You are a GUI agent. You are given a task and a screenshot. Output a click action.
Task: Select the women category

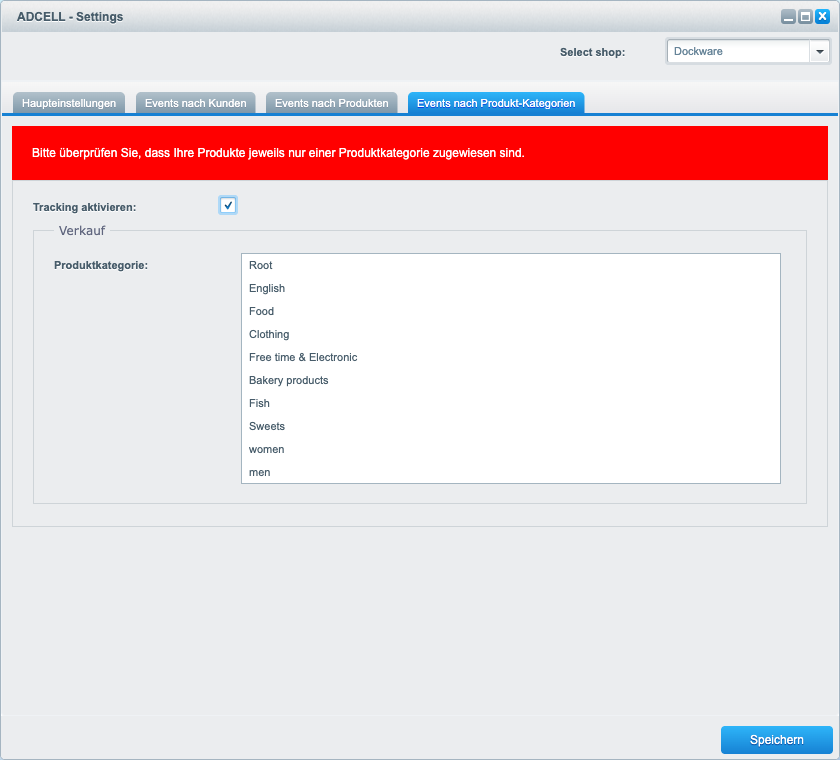click(x=511, y=449)
